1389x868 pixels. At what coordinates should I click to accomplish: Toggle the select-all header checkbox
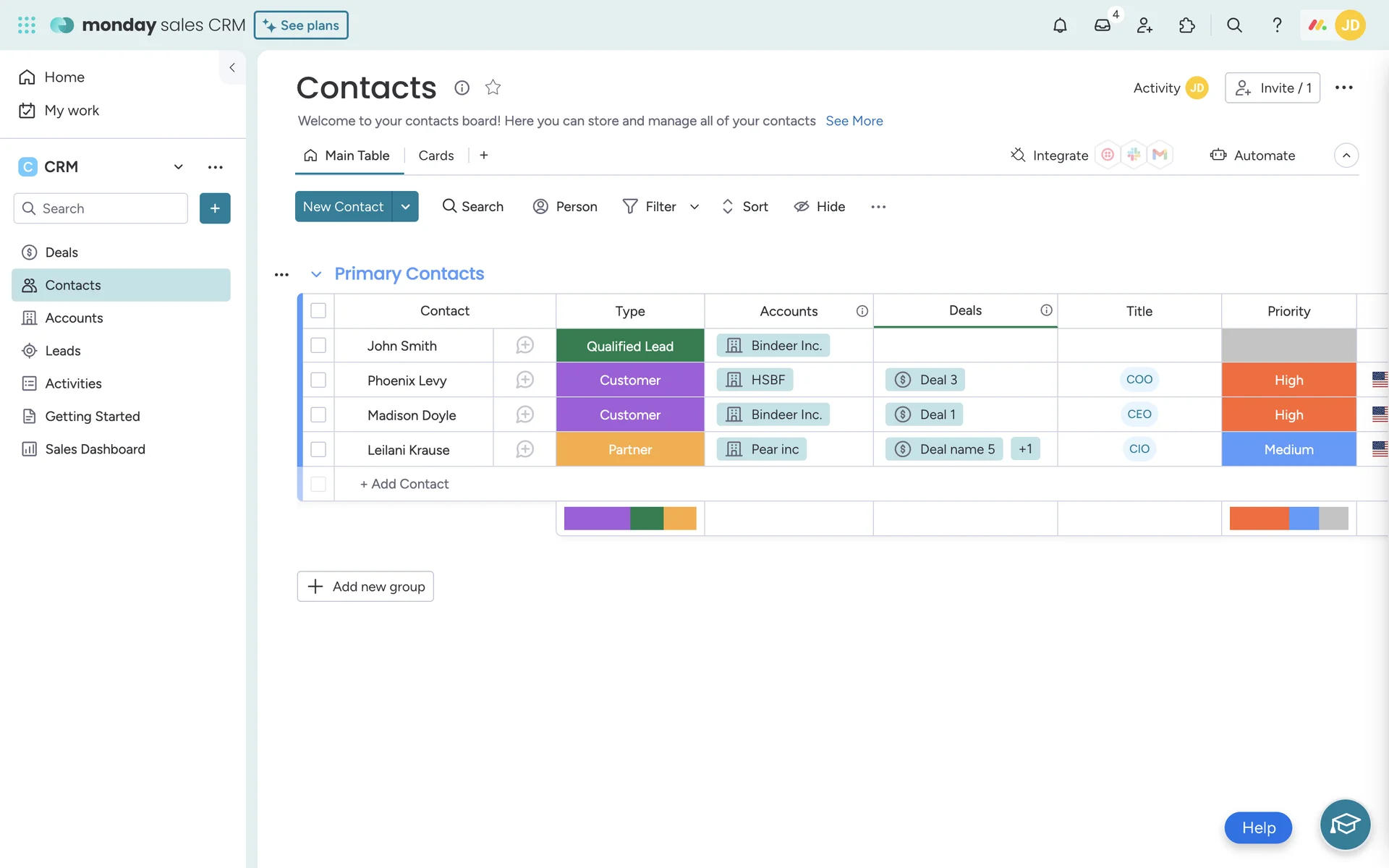pyautogui.click(x=318, y=311)
